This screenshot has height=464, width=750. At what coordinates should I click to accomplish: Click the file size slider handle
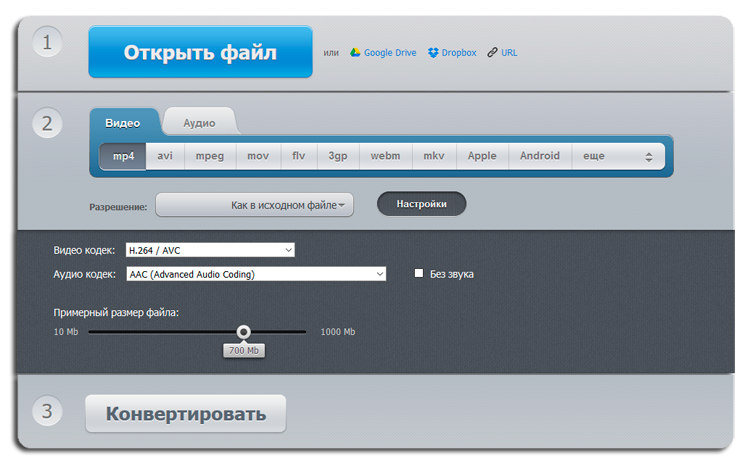(244, 331)
